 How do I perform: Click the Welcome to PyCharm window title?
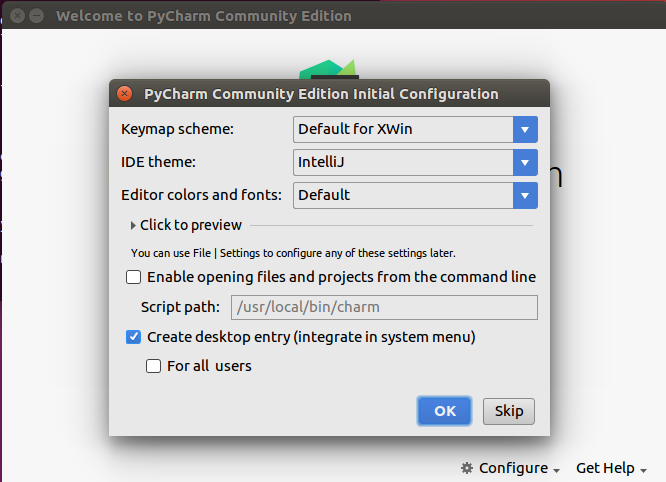(204, 16)
